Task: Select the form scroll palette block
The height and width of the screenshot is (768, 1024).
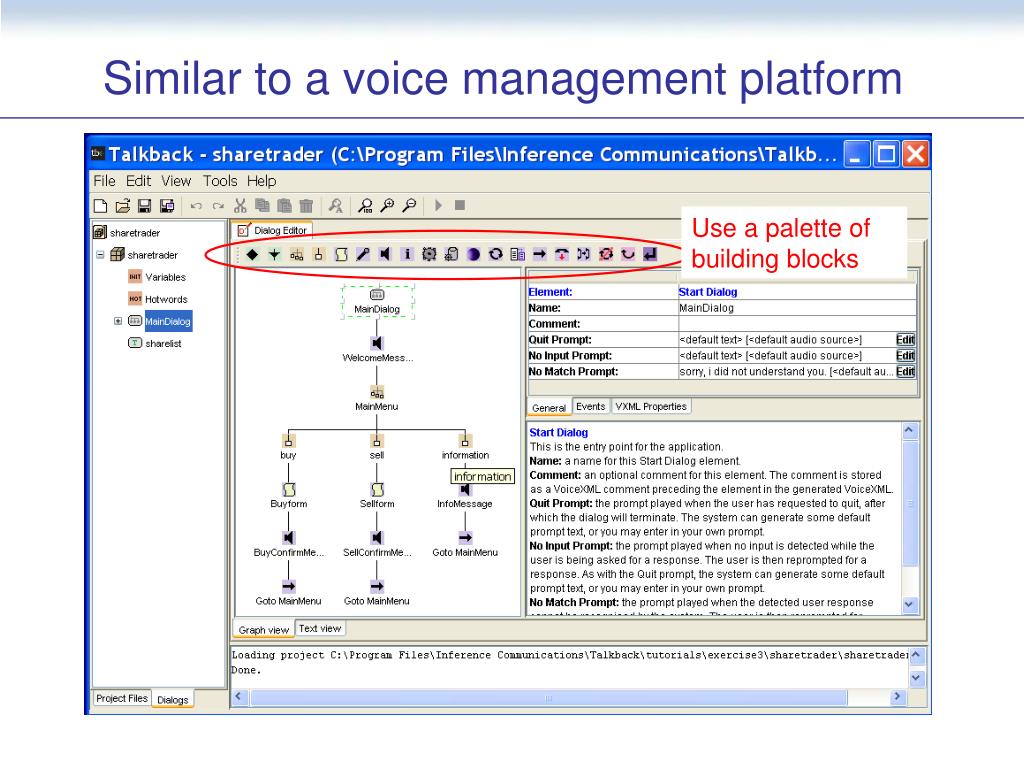Action: tap(341, 254)
